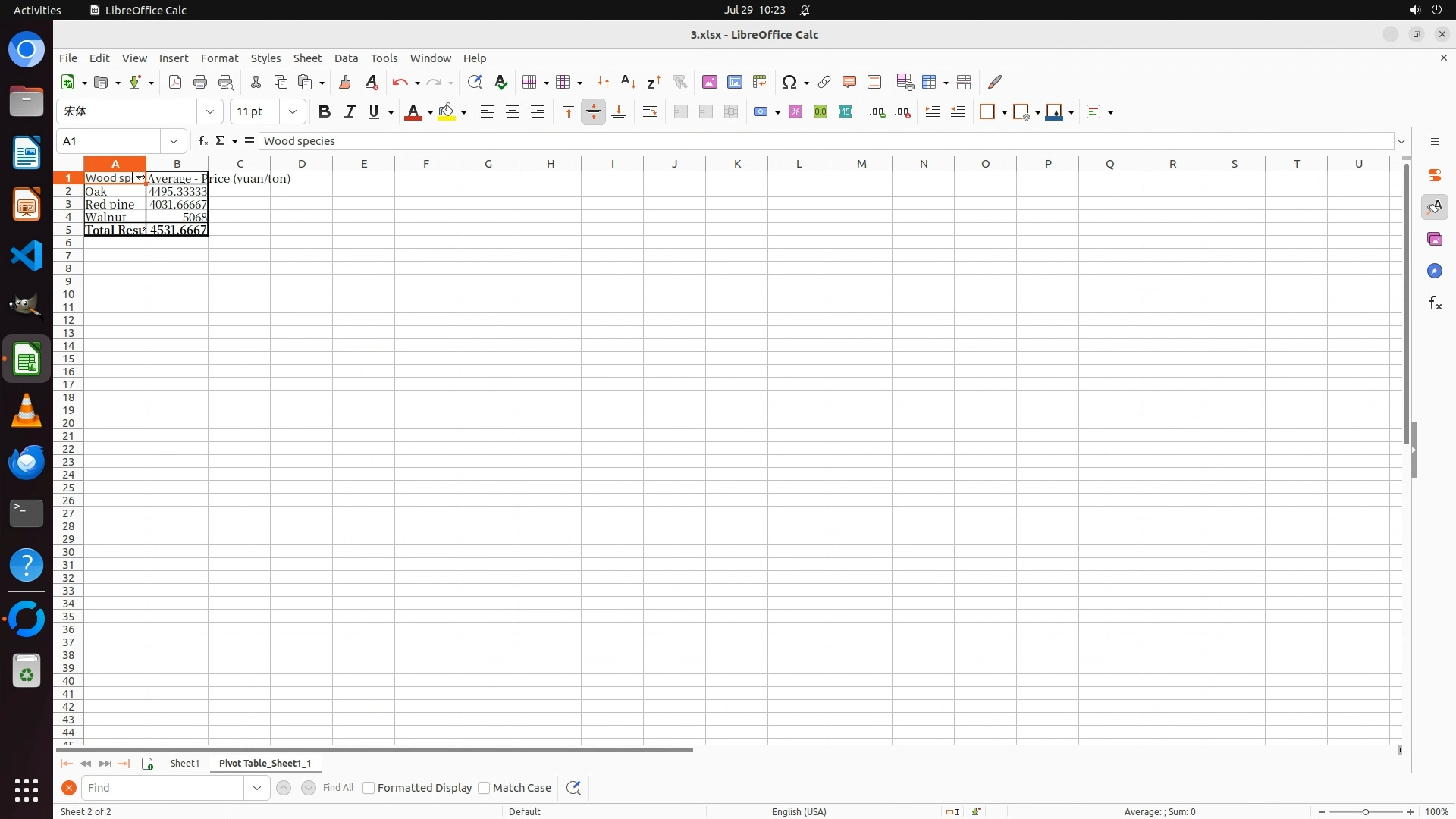Enable the Formatted Display checkbox

tap(369, 788)
